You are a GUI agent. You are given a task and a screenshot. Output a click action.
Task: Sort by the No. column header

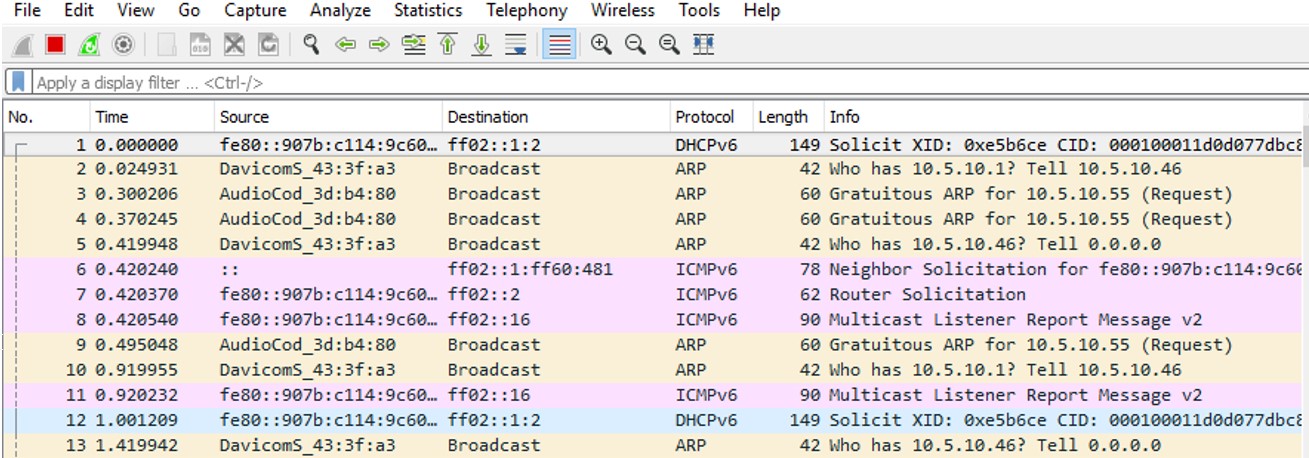point(47,117)
